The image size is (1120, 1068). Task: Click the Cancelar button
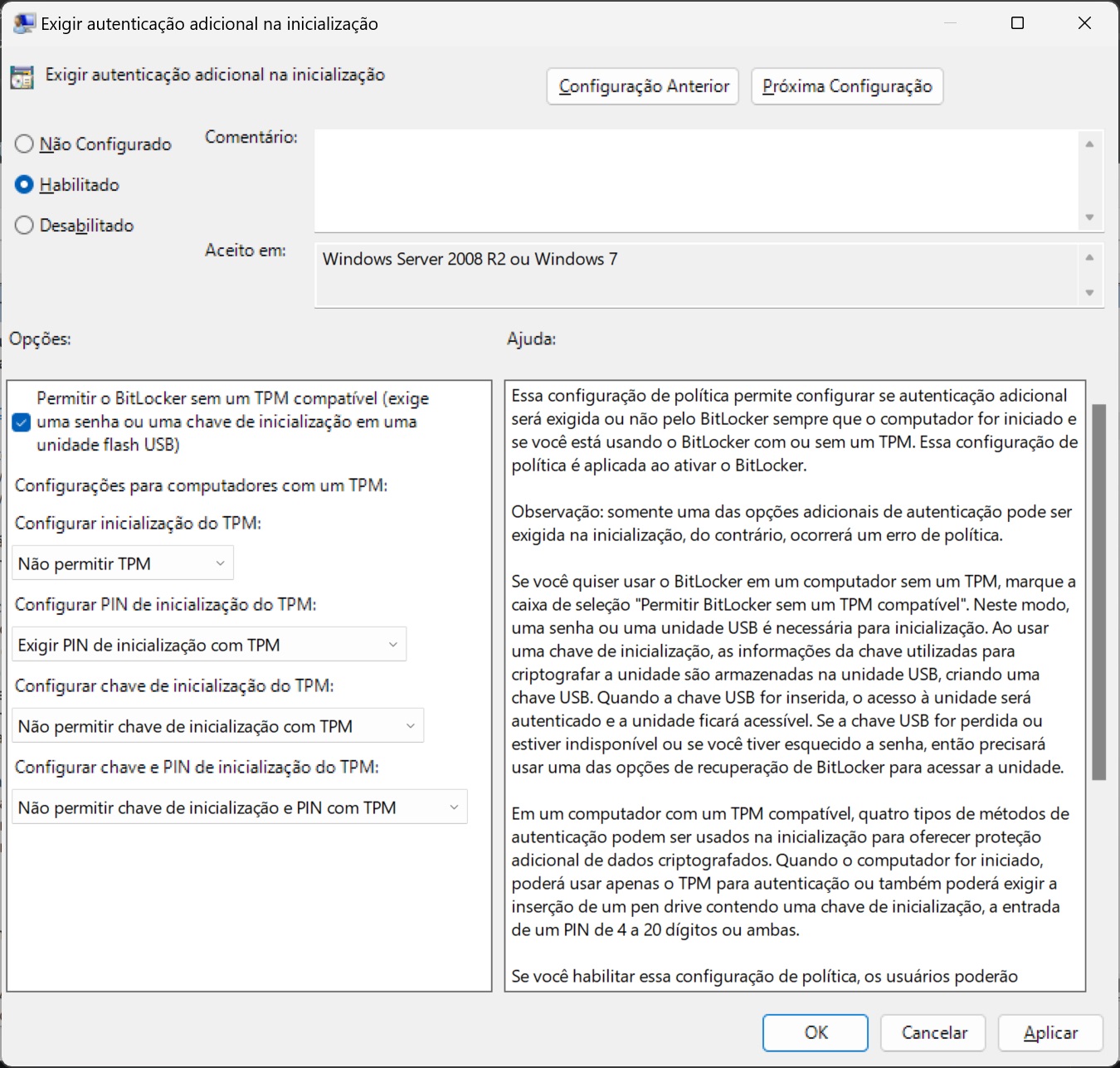click(933, 1032)
